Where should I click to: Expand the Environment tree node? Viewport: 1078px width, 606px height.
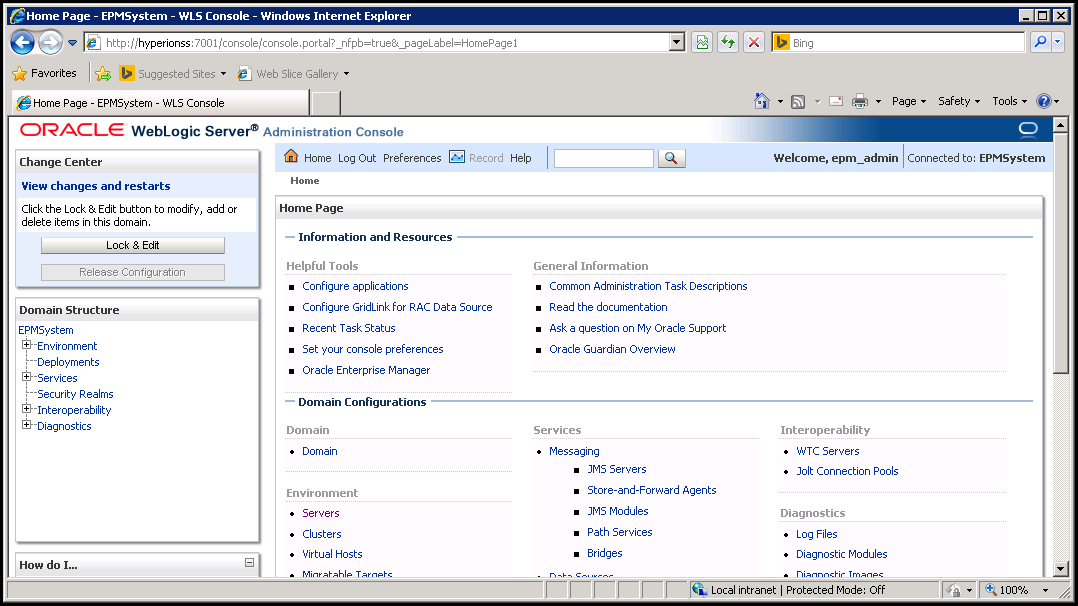pos(27,345)
